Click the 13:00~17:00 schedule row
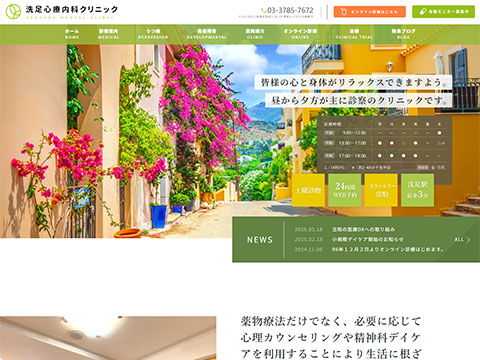Image resolution: width=480 pixels, height=360 pixels. coord(384,143)
